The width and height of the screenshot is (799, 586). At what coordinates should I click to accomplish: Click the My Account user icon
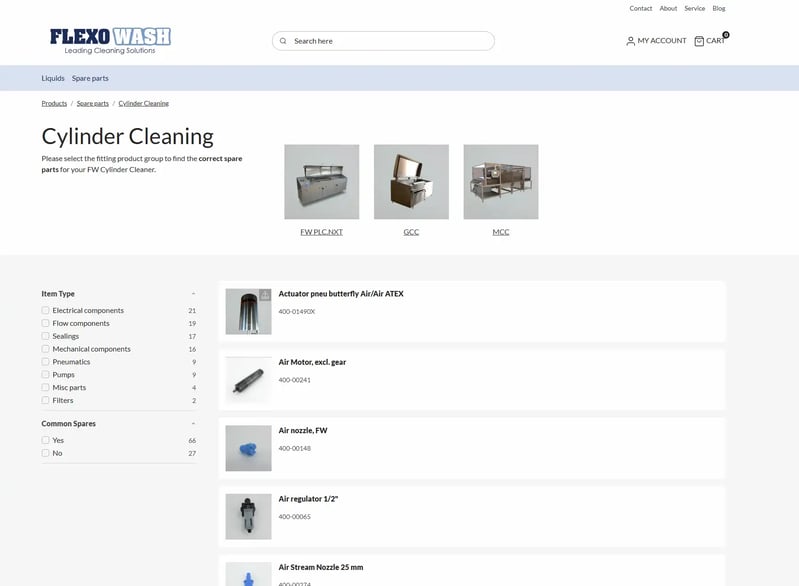[x=630, y=41]
